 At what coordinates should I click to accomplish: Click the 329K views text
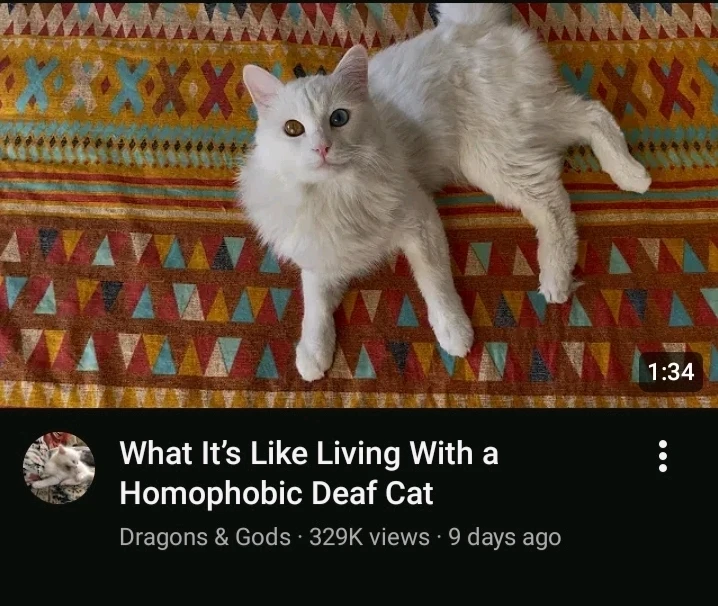(370, 537)
